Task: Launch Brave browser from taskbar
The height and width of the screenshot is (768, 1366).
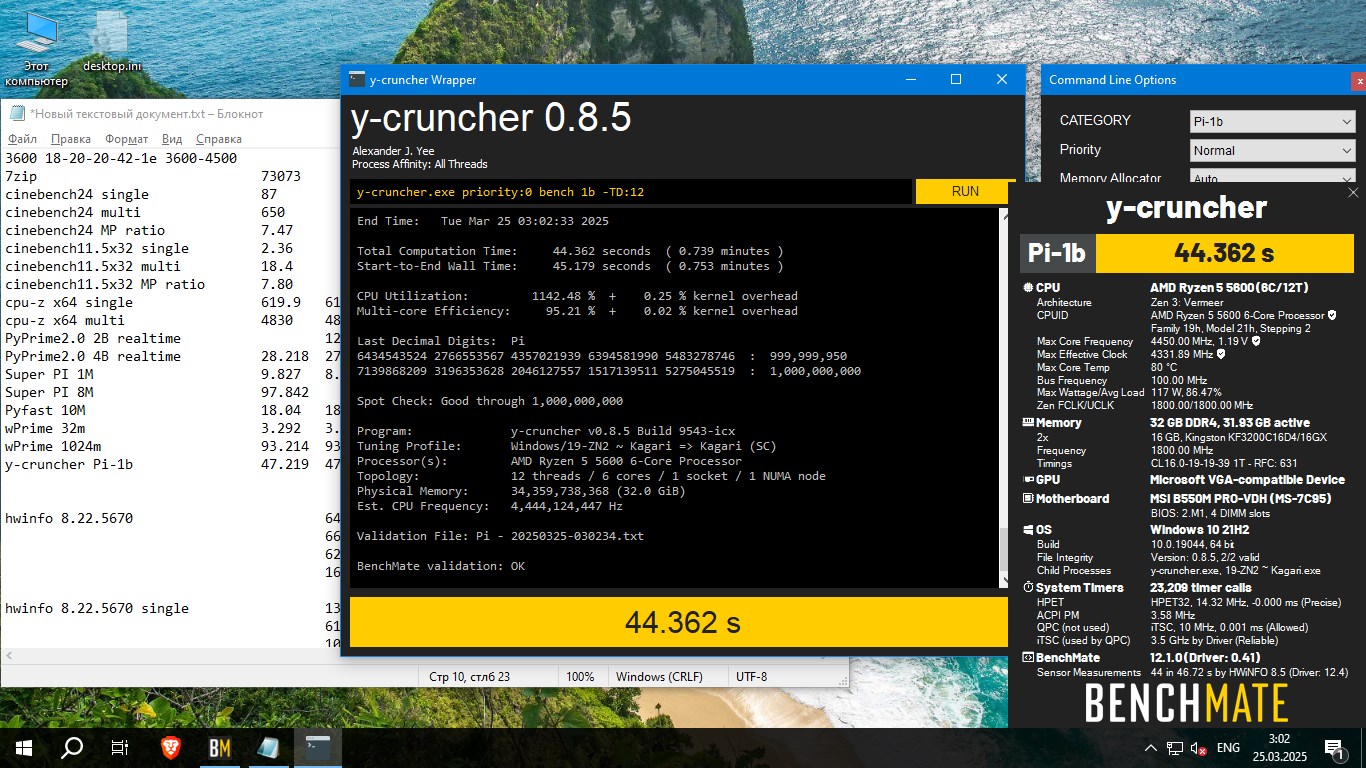Action: pyautogui.click(x=171, y=747)
